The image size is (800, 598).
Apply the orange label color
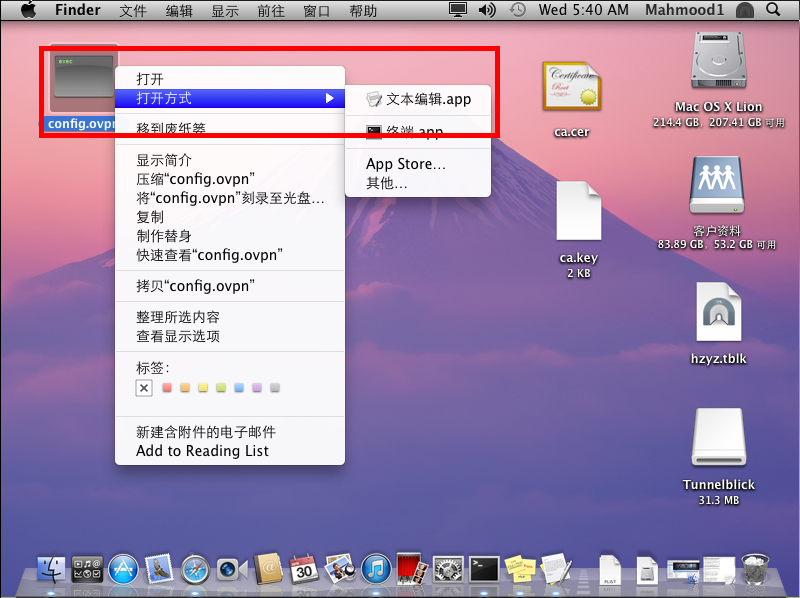(185, 388)
